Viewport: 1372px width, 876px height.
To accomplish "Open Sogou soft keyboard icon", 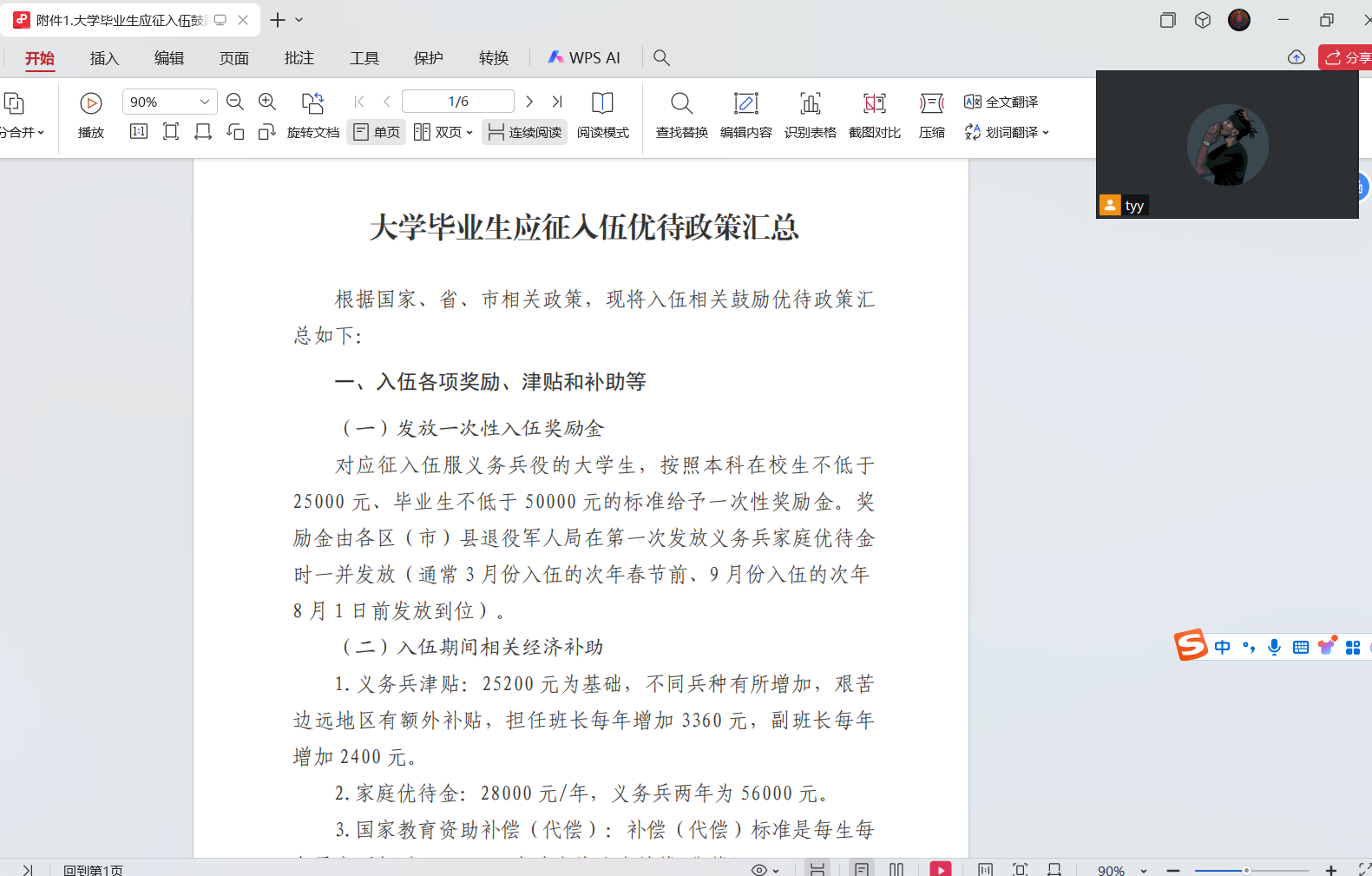I will coord(1300,647).
